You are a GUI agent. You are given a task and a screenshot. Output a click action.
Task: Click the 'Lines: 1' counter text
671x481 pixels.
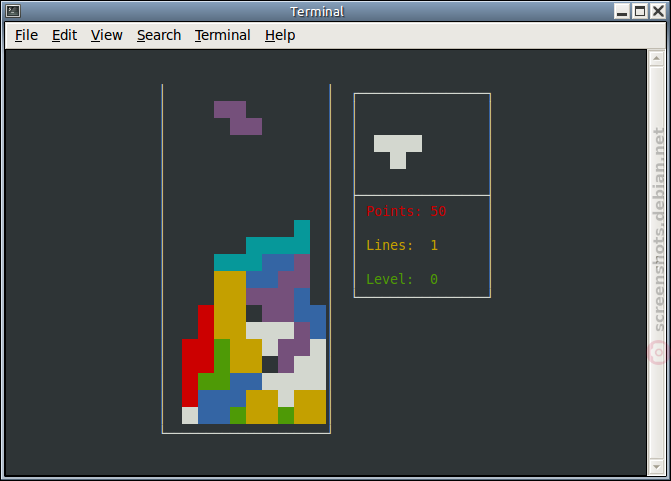click(x=402, y=245)
